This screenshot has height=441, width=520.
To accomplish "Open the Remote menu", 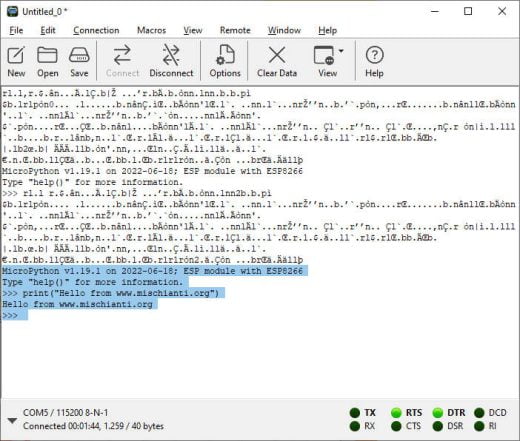I will pyautogui.click(x=235, y=30).
